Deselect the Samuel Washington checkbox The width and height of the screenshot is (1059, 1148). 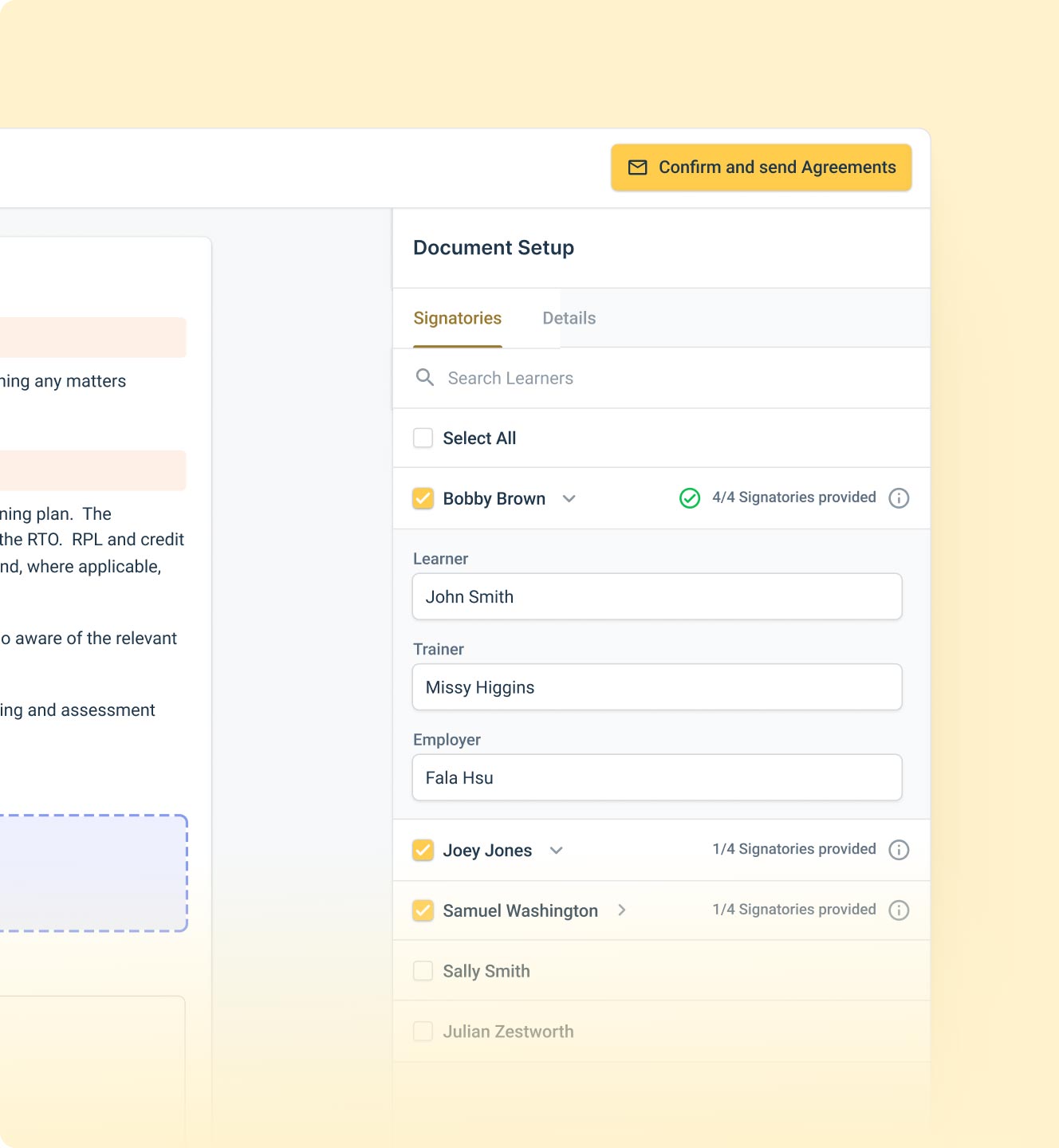(x=423, y=910)
